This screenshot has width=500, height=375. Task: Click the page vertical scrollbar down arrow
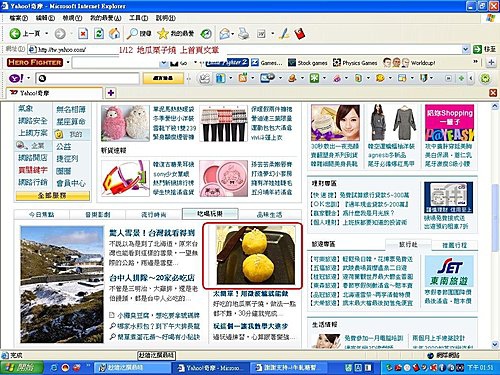pos(495,344)
